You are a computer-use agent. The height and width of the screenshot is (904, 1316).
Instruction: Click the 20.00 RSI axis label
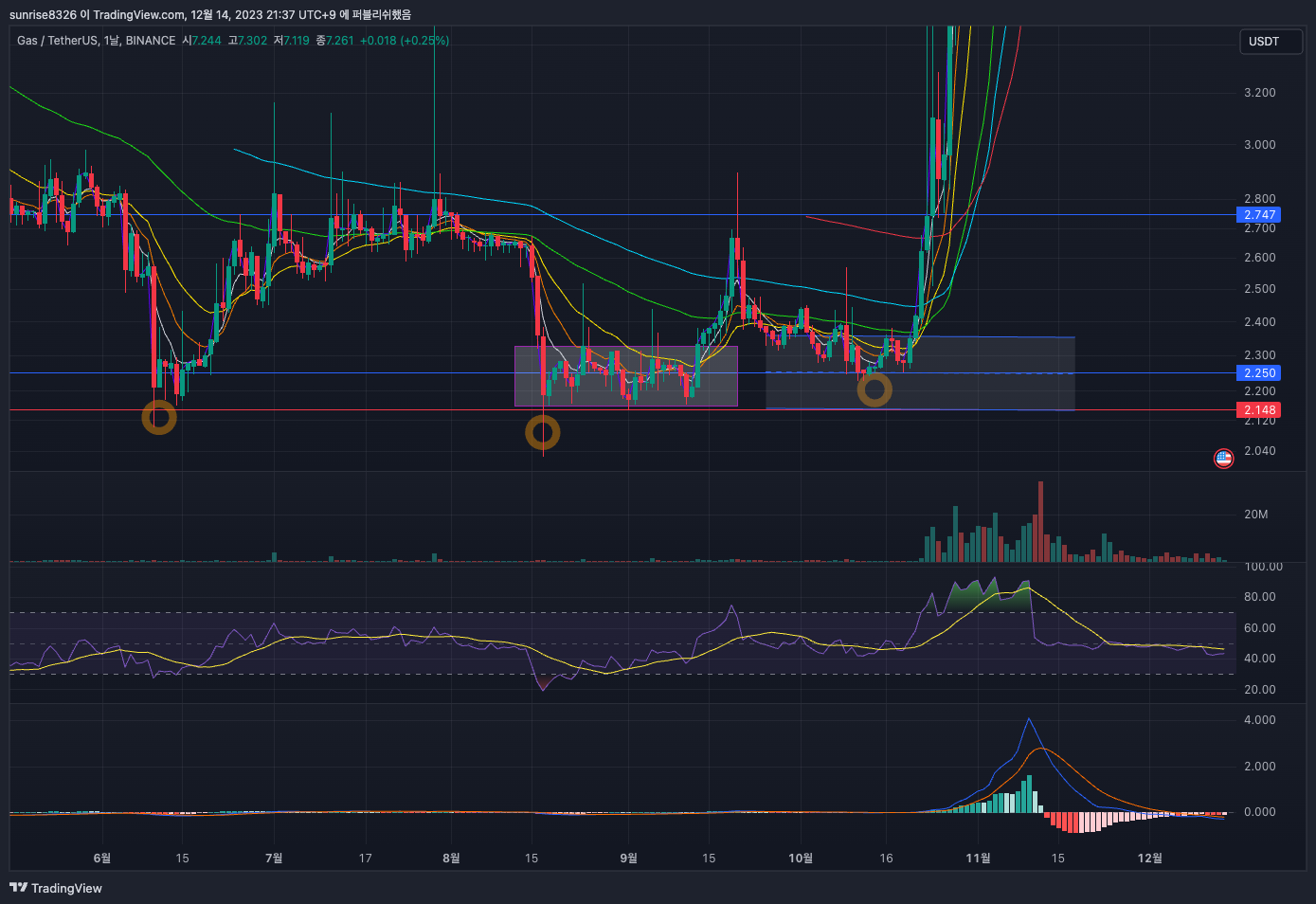coord(1259,690)
